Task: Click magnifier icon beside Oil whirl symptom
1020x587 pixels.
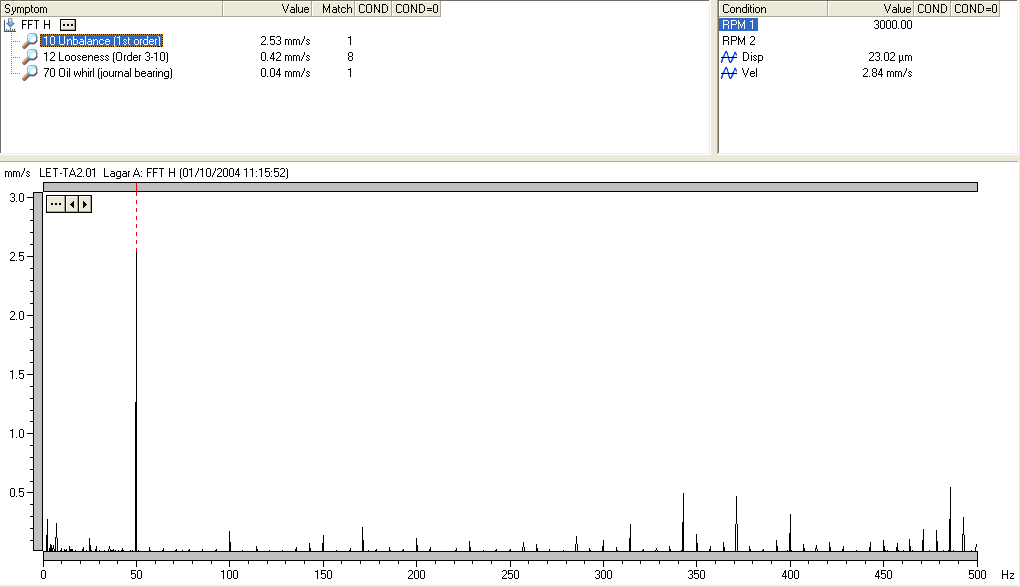Action: (x=30, y=73)
